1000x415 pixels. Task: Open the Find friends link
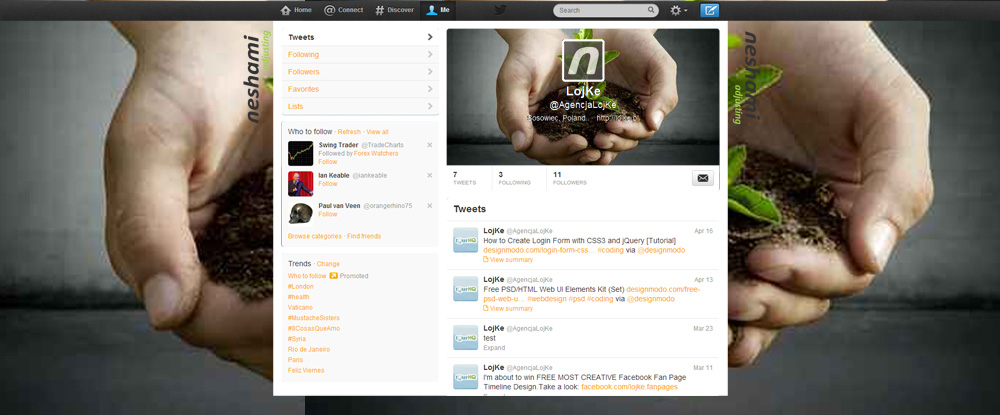point(364,236)
